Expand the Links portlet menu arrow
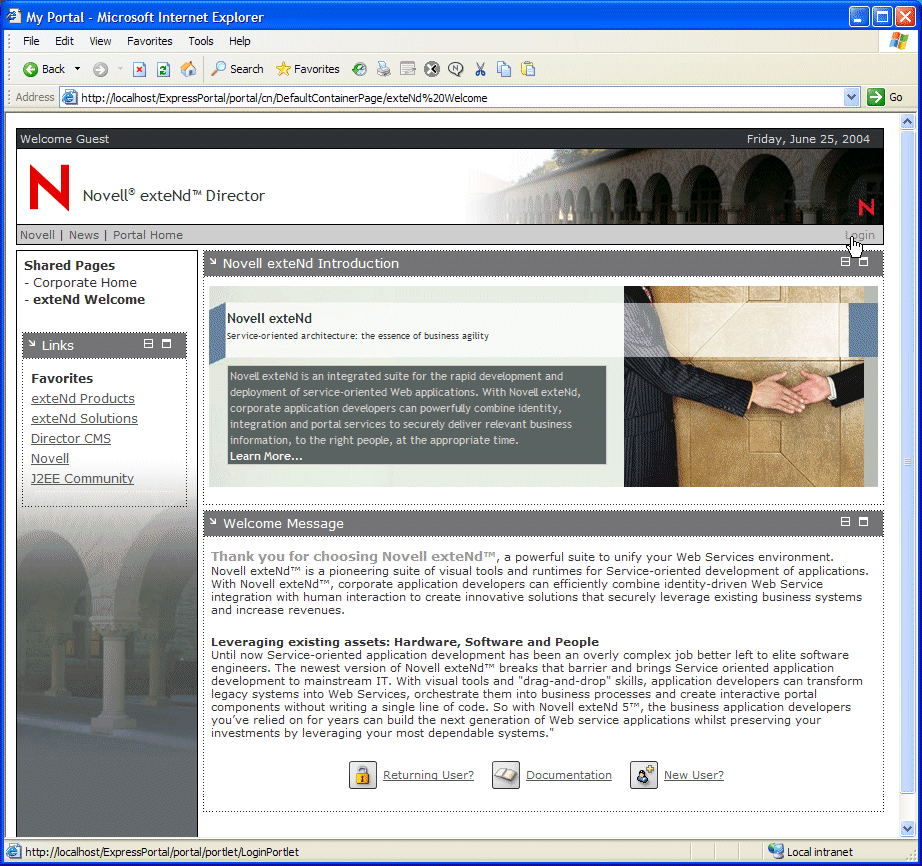The width and height of the screenshot is (922, 866). 32,344
